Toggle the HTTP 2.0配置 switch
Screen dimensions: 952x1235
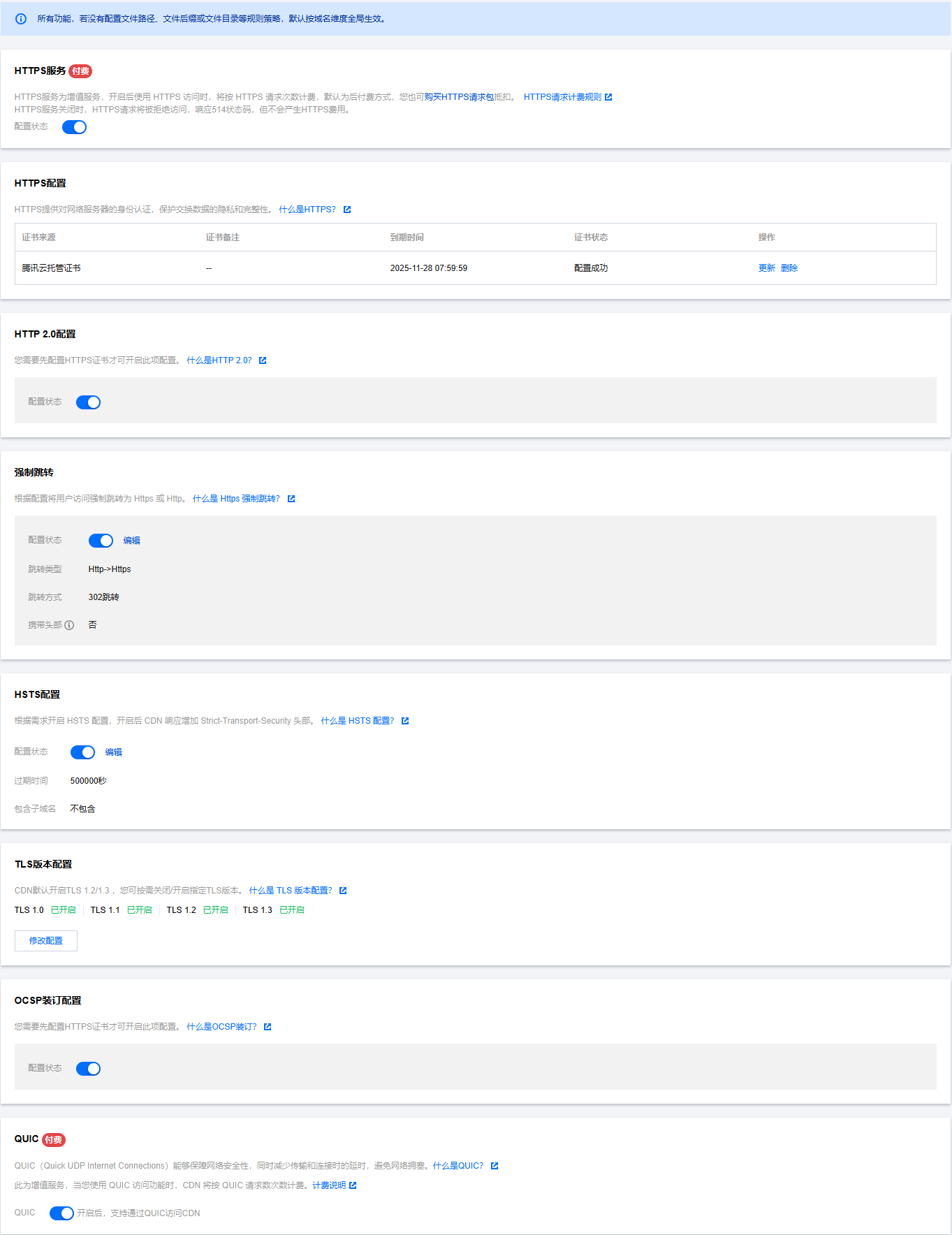88,402
